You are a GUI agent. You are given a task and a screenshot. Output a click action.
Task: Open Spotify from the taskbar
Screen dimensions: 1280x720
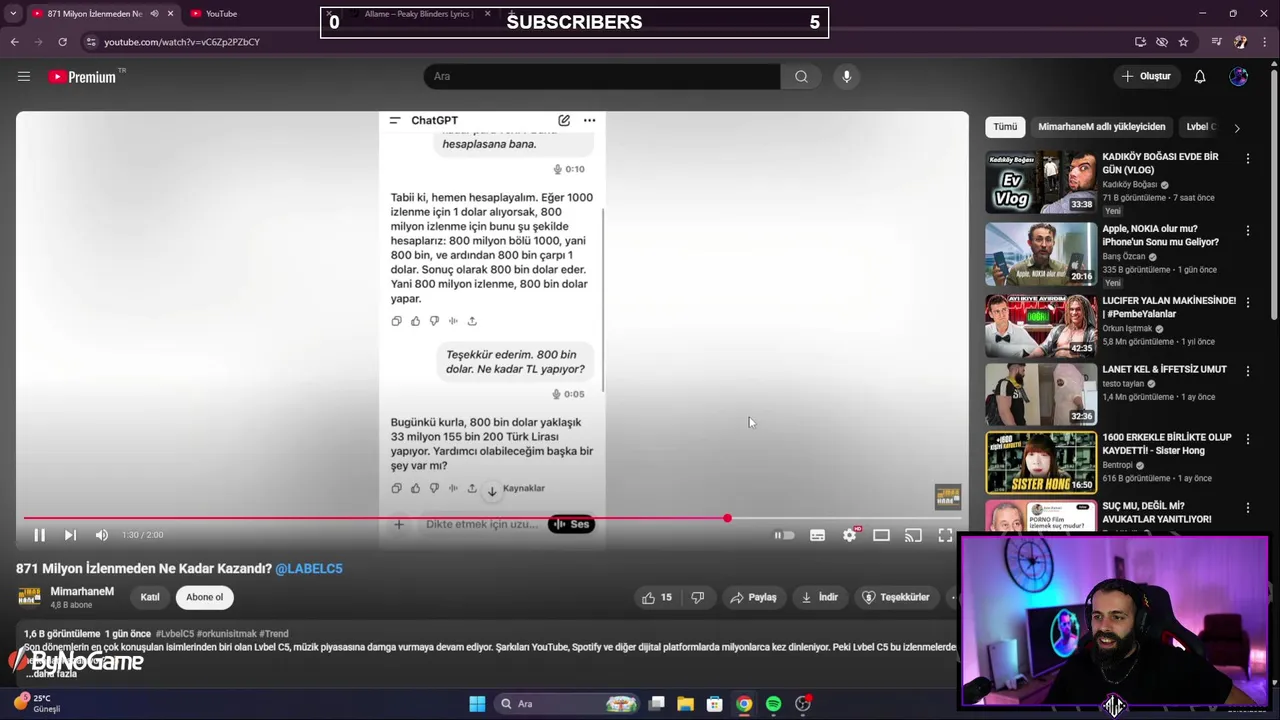(x=773, y=704)
